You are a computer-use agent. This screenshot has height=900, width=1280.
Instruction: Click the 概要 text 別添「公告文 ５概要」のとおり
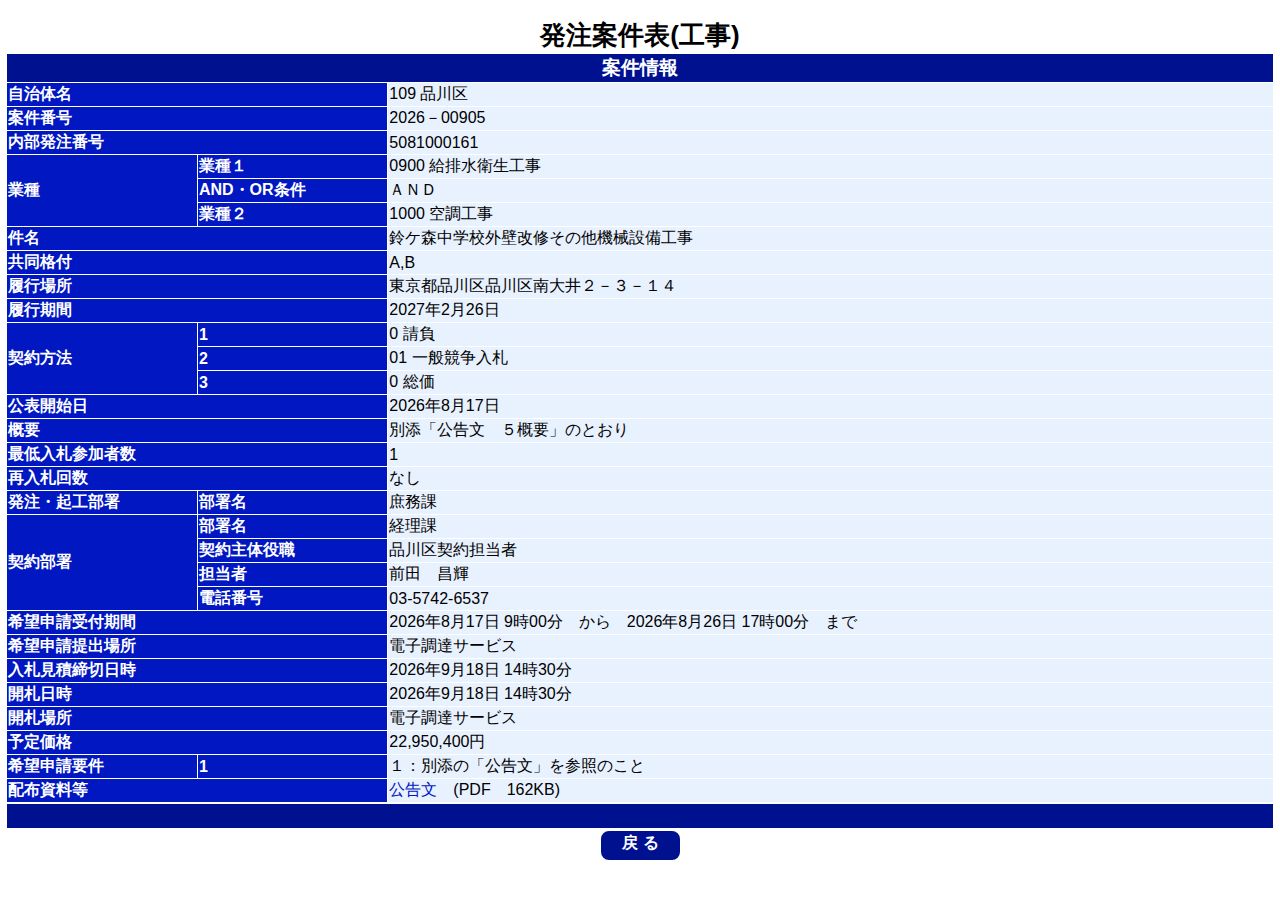pos(509,430)
